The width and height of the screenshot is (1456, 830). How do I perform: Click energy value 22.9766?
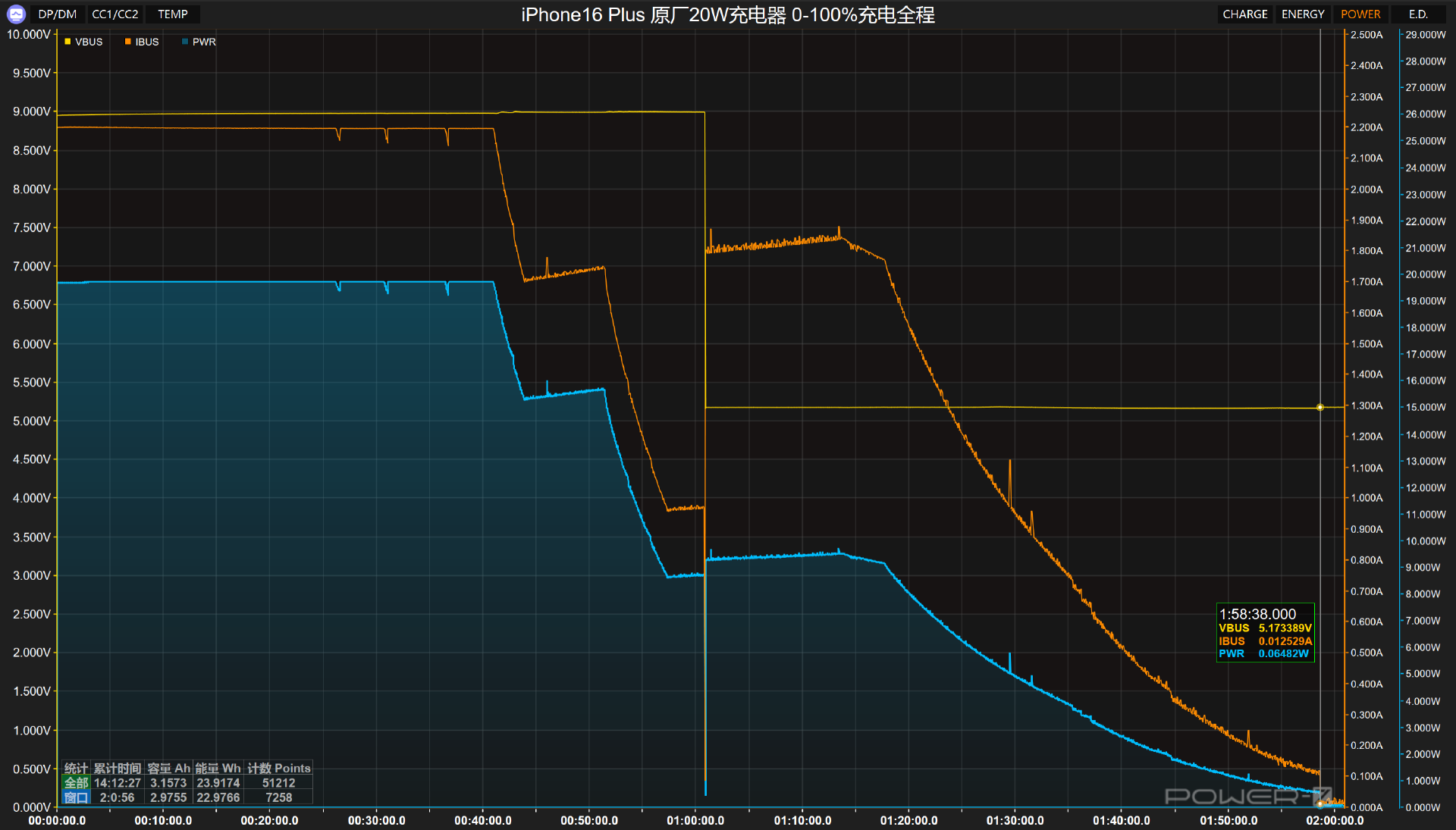pyautogui.click(x=218, y=797)
